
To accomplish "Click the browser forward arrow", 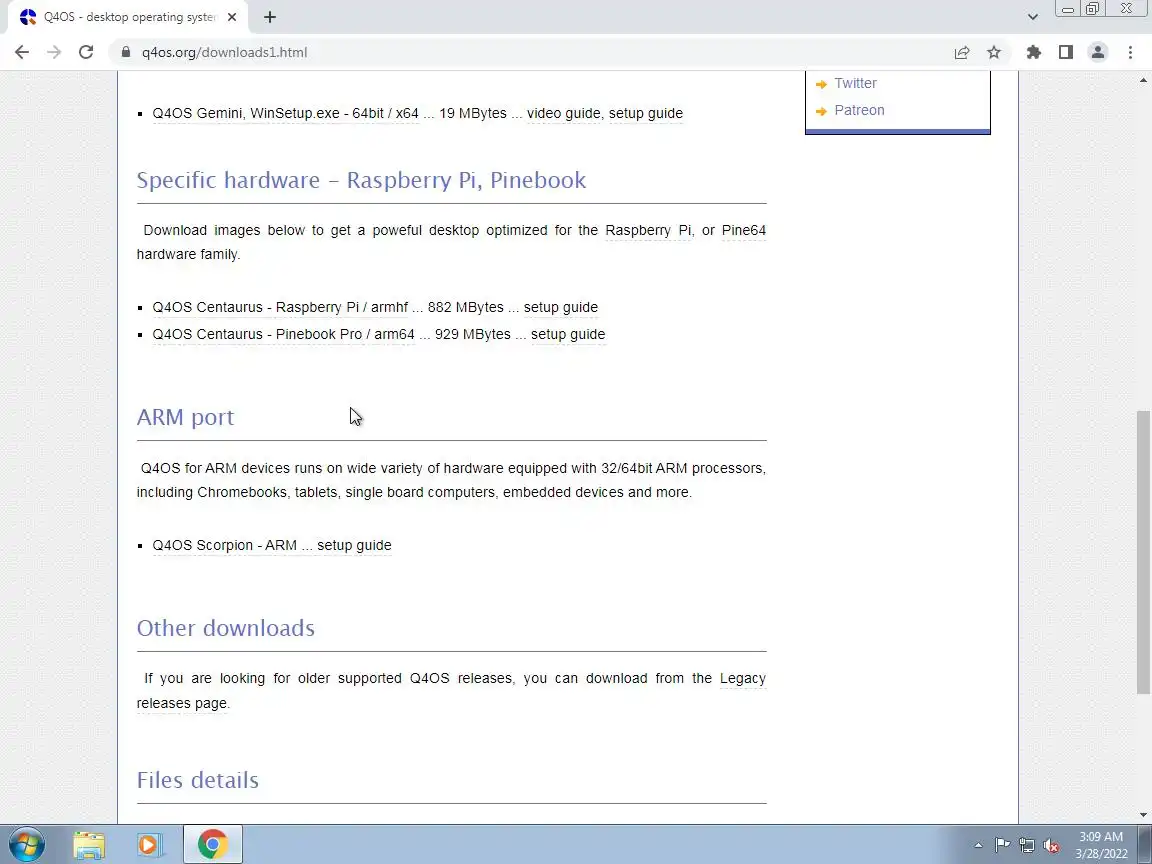I will pyautogui.click(x=54, y=52).
